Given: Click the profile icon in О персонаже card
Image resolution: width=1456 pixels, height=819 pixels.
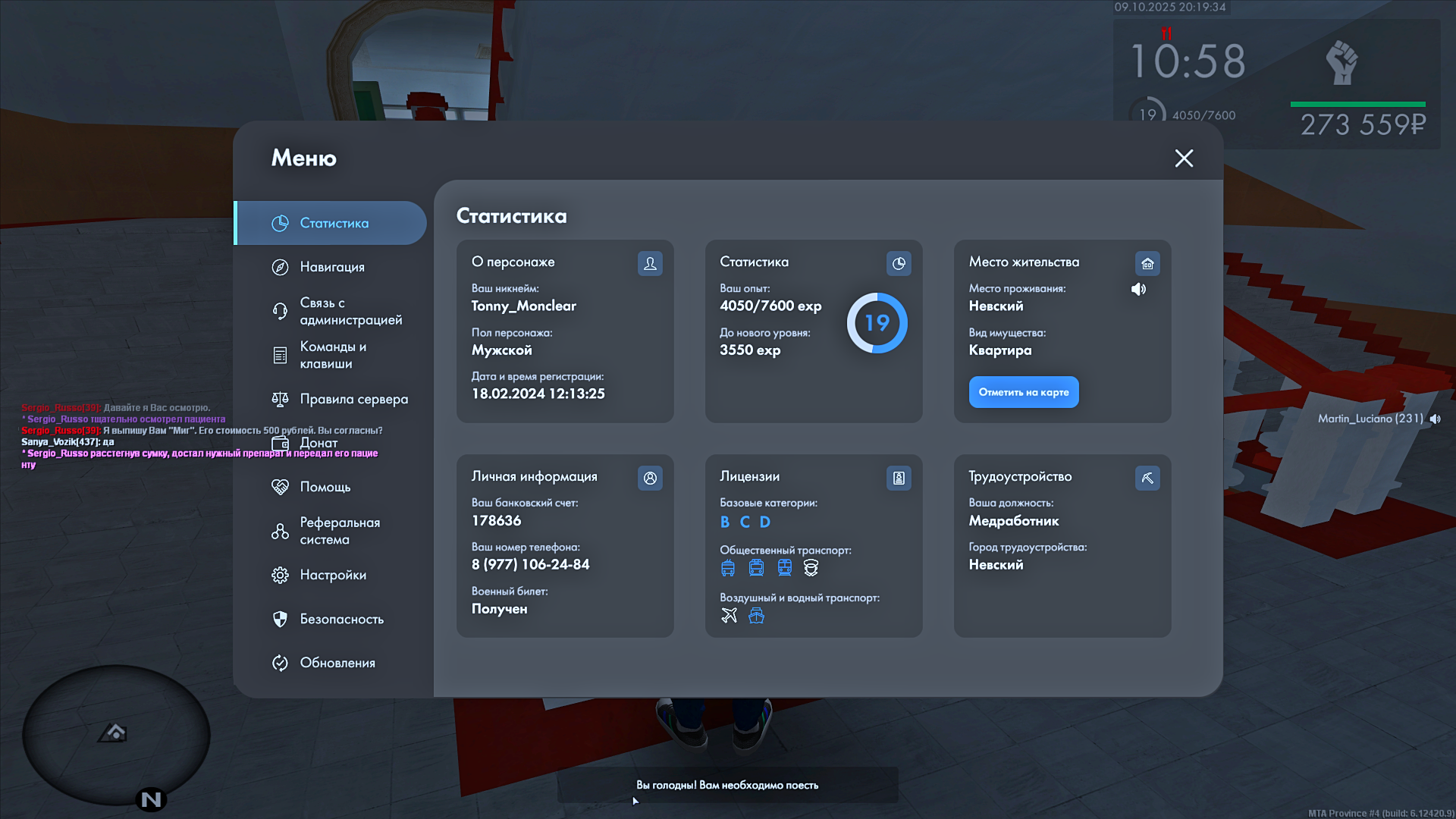Looking at the screenshot, I should click(x=650, y=263).
